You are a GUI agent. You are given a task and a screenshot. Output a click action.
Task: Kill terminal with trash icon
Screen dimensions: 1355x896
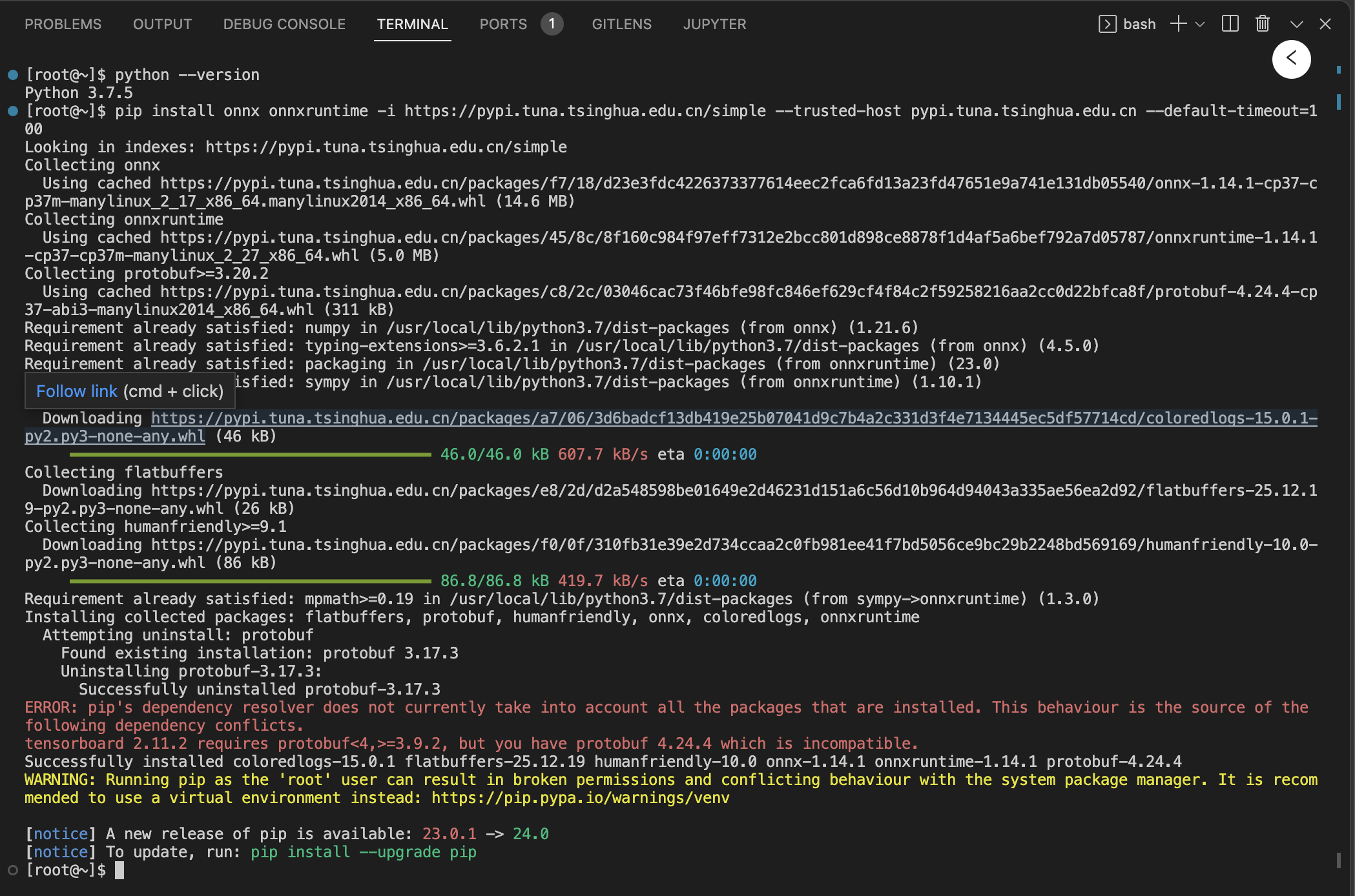click(x=1262, y=25)
